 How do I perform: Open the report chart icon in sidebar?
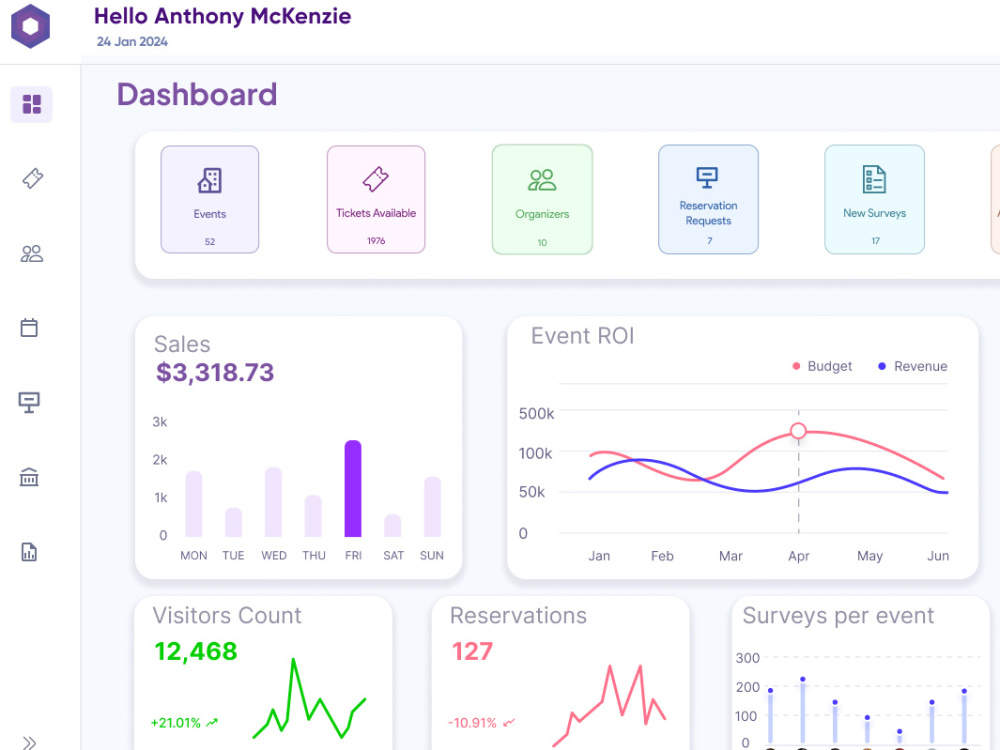tap(29, 552)
